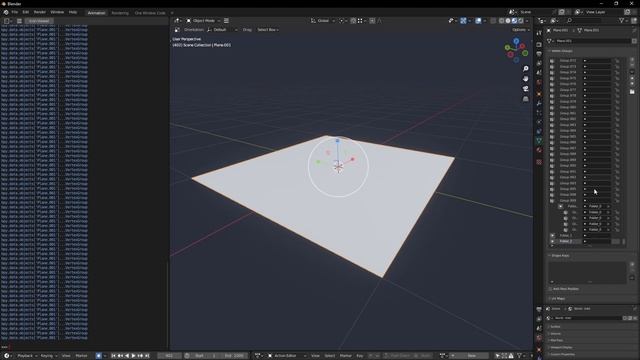This screenshot has height=360, width=640.
Task: Open the Orientation Default dropdown
Action: coord(222,30)
